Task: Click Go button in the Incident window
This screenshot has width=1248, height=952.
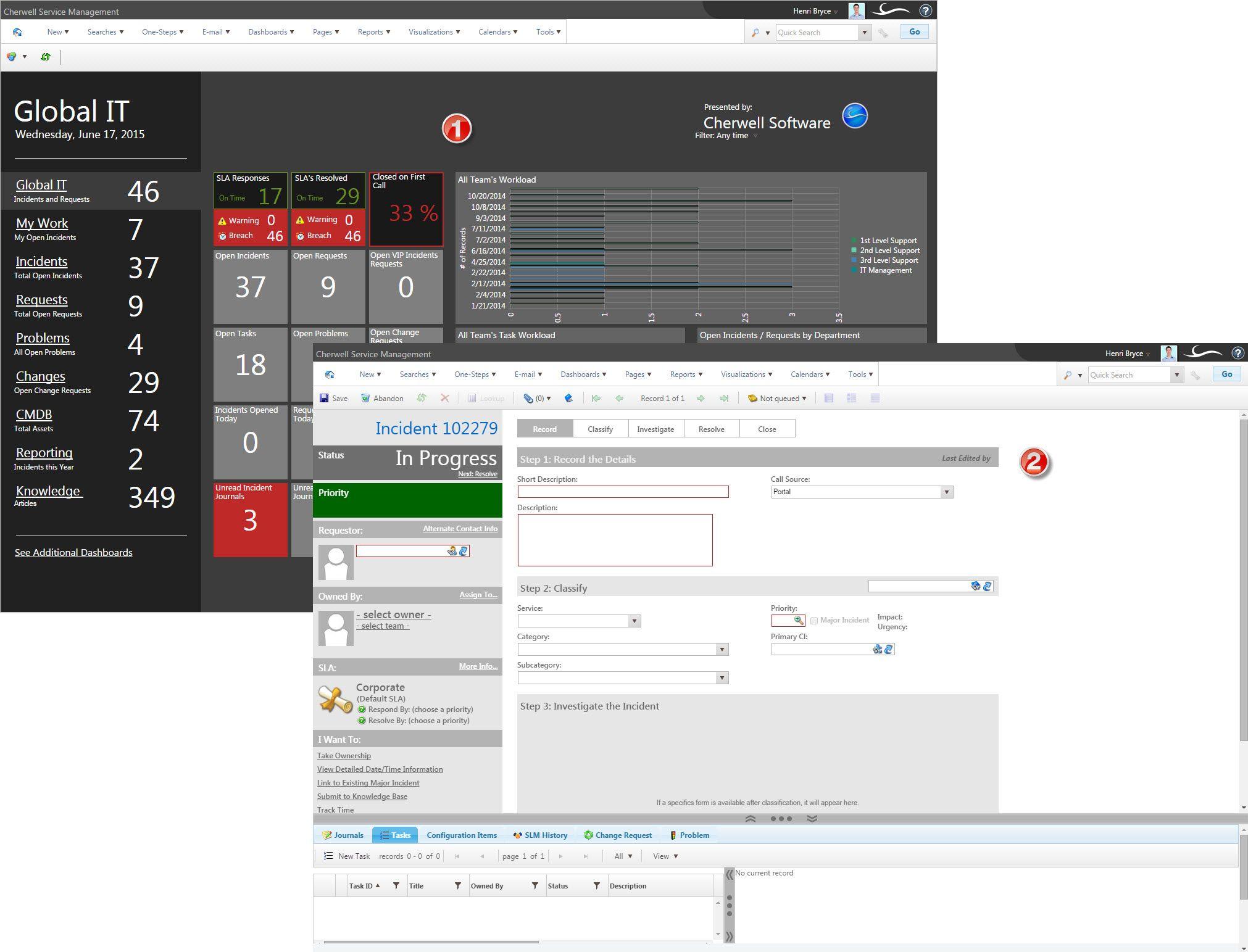Action: (1226, 375)
